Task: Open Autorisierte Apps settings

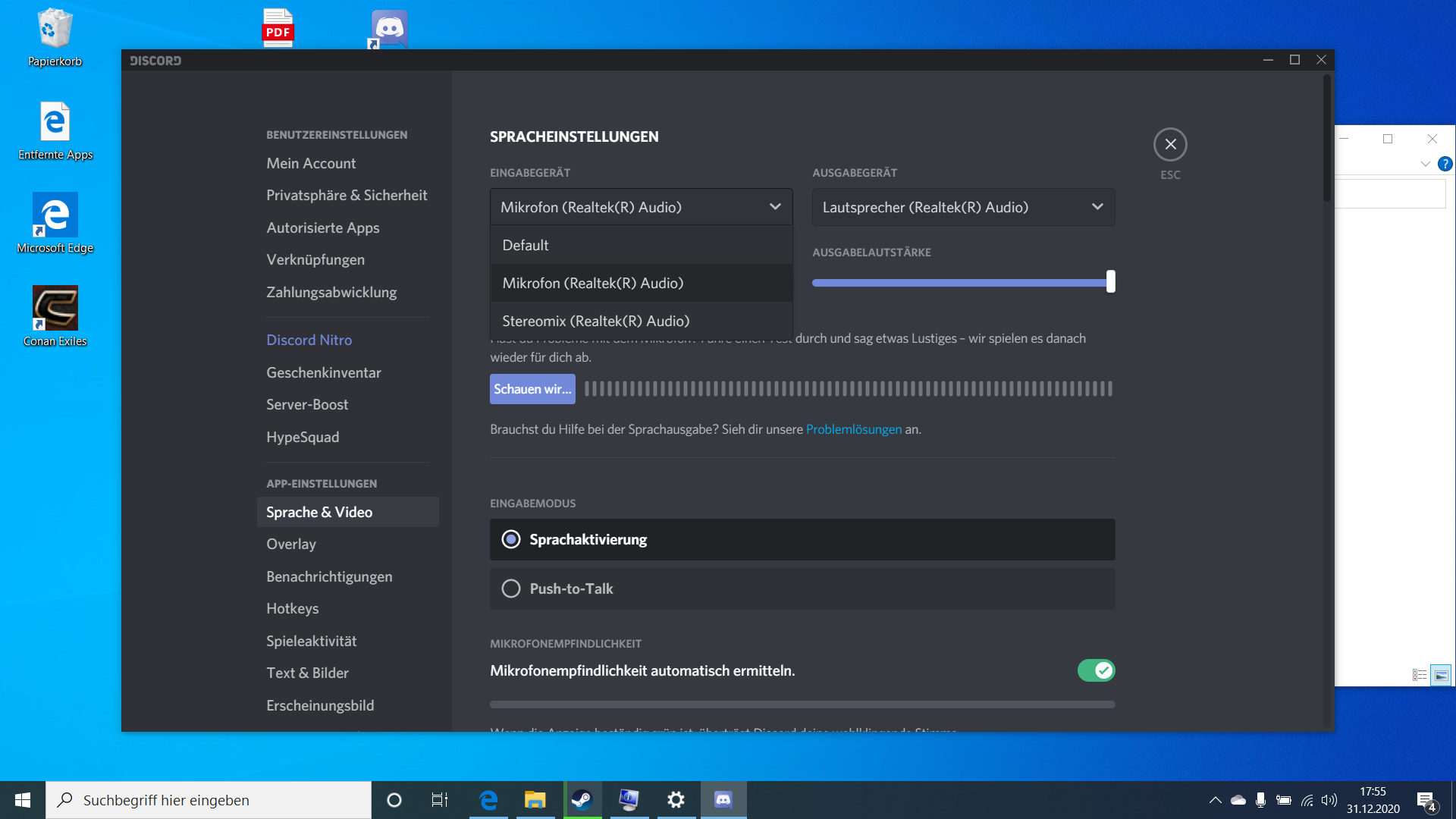Action: point(348,227)
